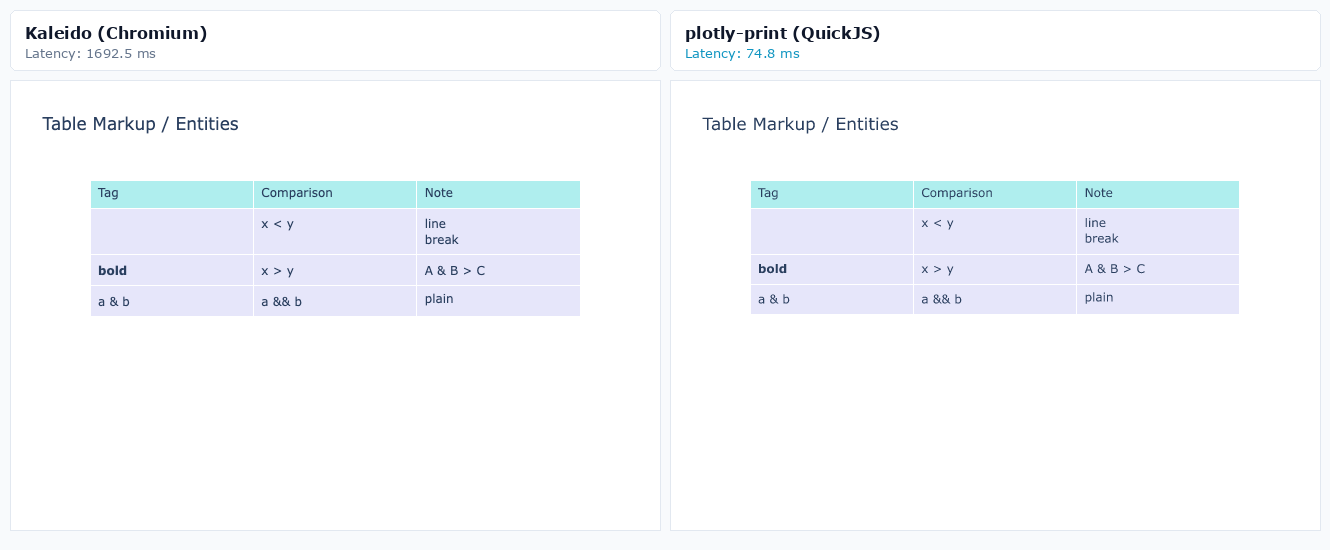Click the 'x < y' cell in Kaleido table
This screenshot has width=1330, height=550.
(335, 232)
